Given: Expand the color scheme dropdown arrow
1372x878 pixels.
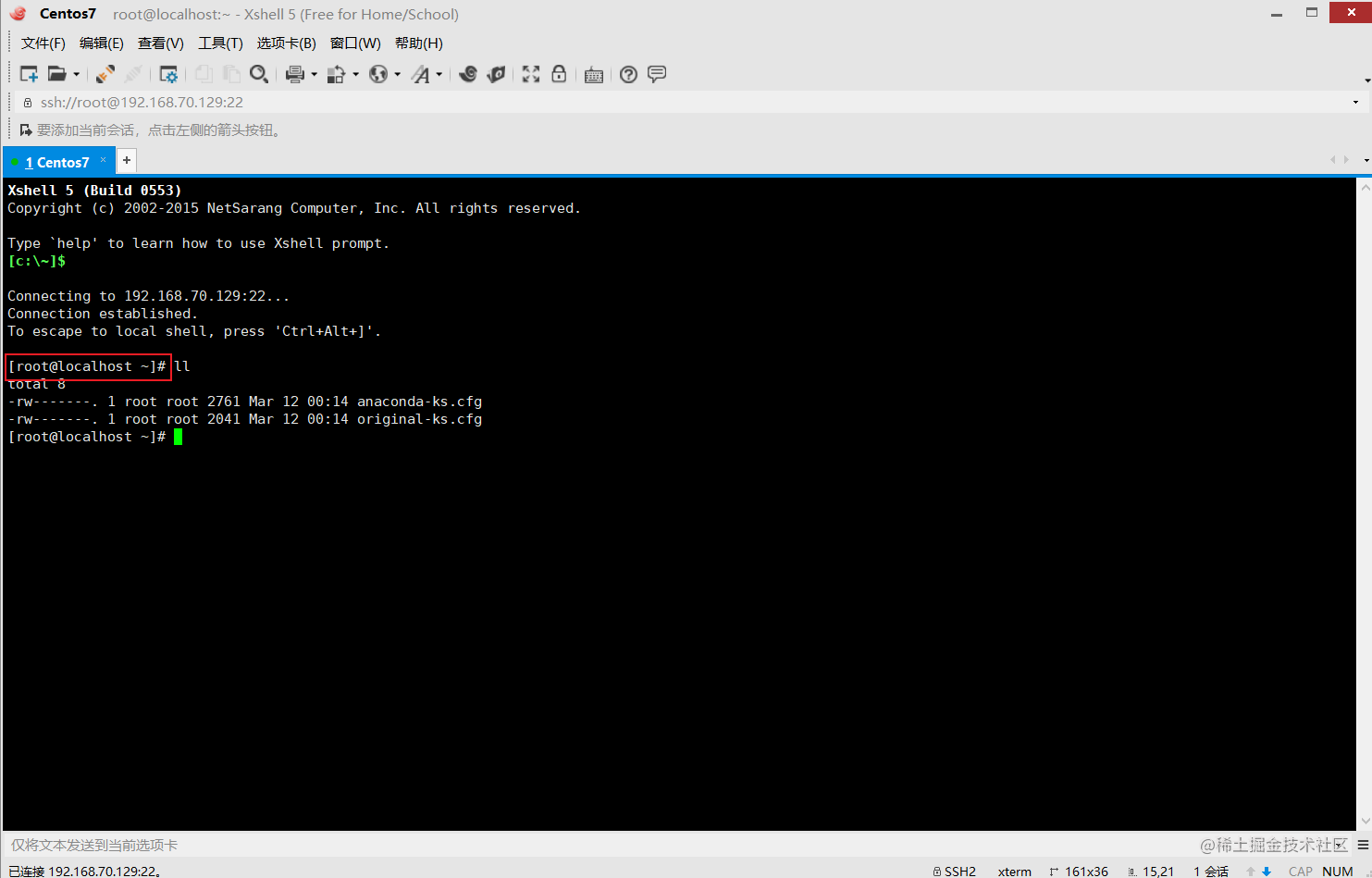Looking at the screenshot, I should pyautogui.click(x=356, y=75).
